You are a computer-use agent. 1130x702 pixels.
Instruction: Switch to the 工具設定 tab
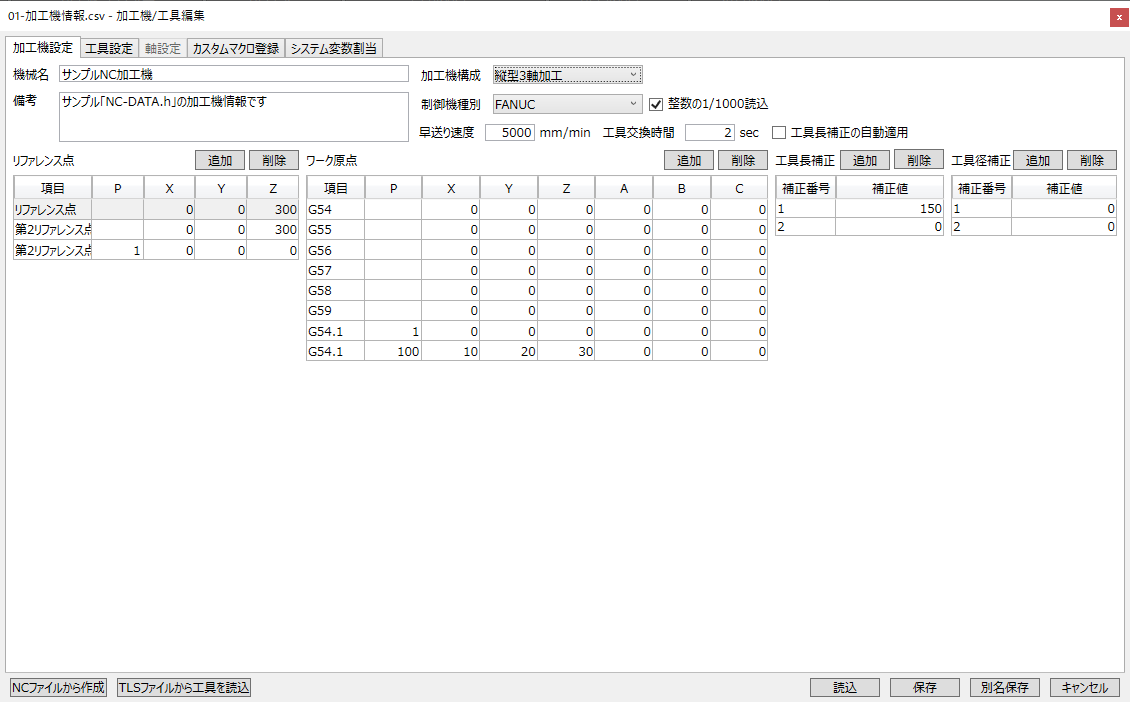(x=109, y=48)
